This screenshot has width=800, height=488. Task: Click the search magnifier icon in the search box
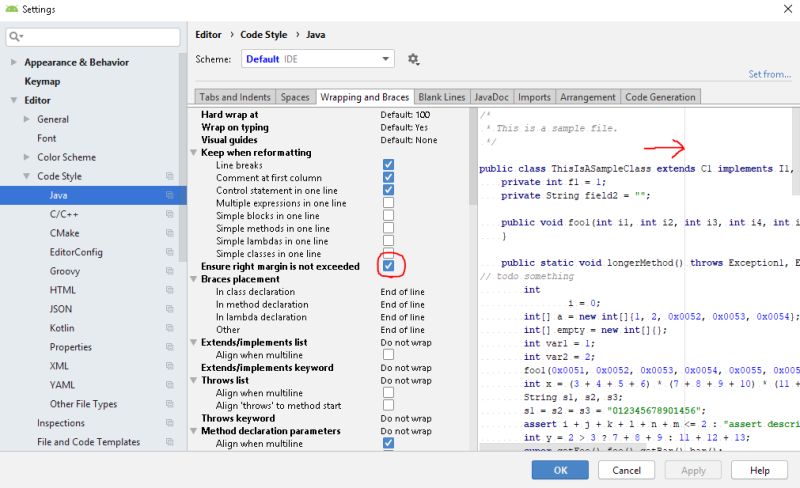(15, 36)
